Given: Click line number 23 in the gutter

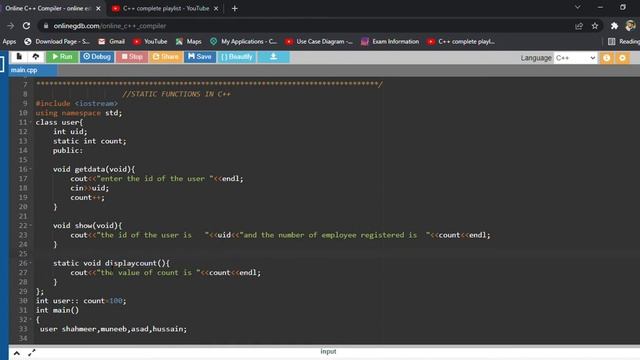Looking at the screenshot, I should coord(23,235).
